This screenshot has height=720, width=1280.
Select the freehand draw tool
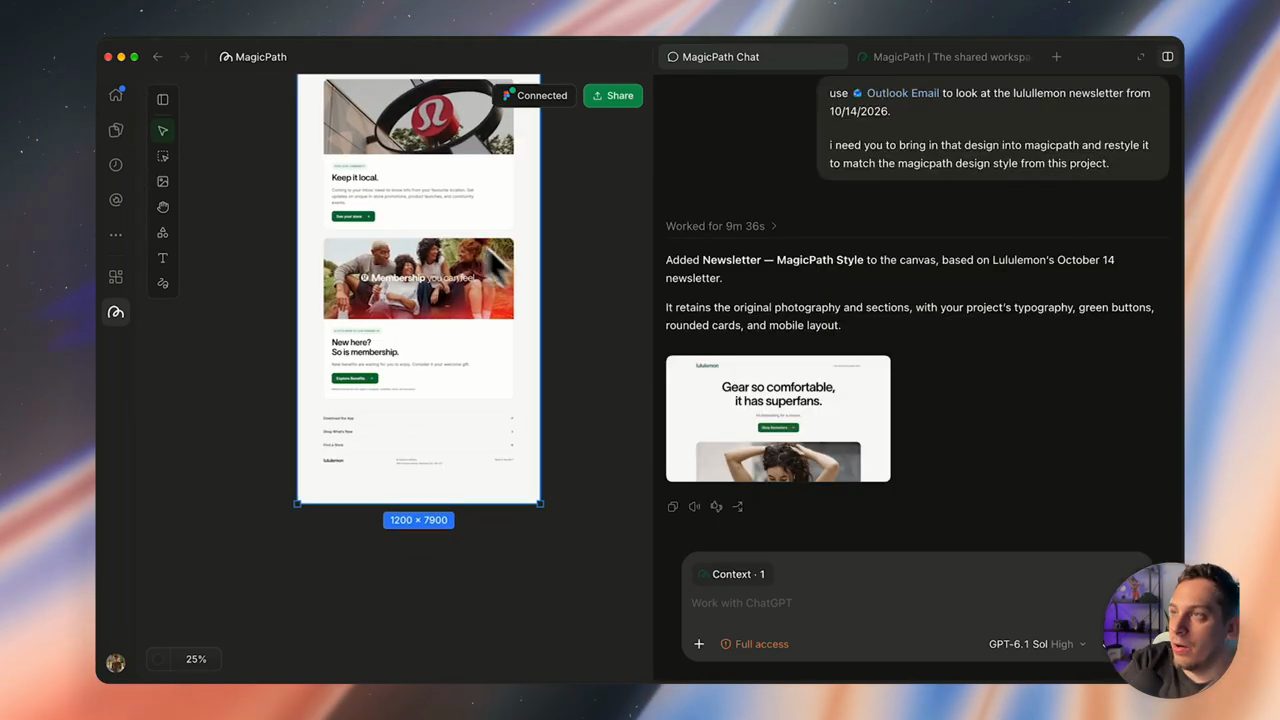[163, 284]
